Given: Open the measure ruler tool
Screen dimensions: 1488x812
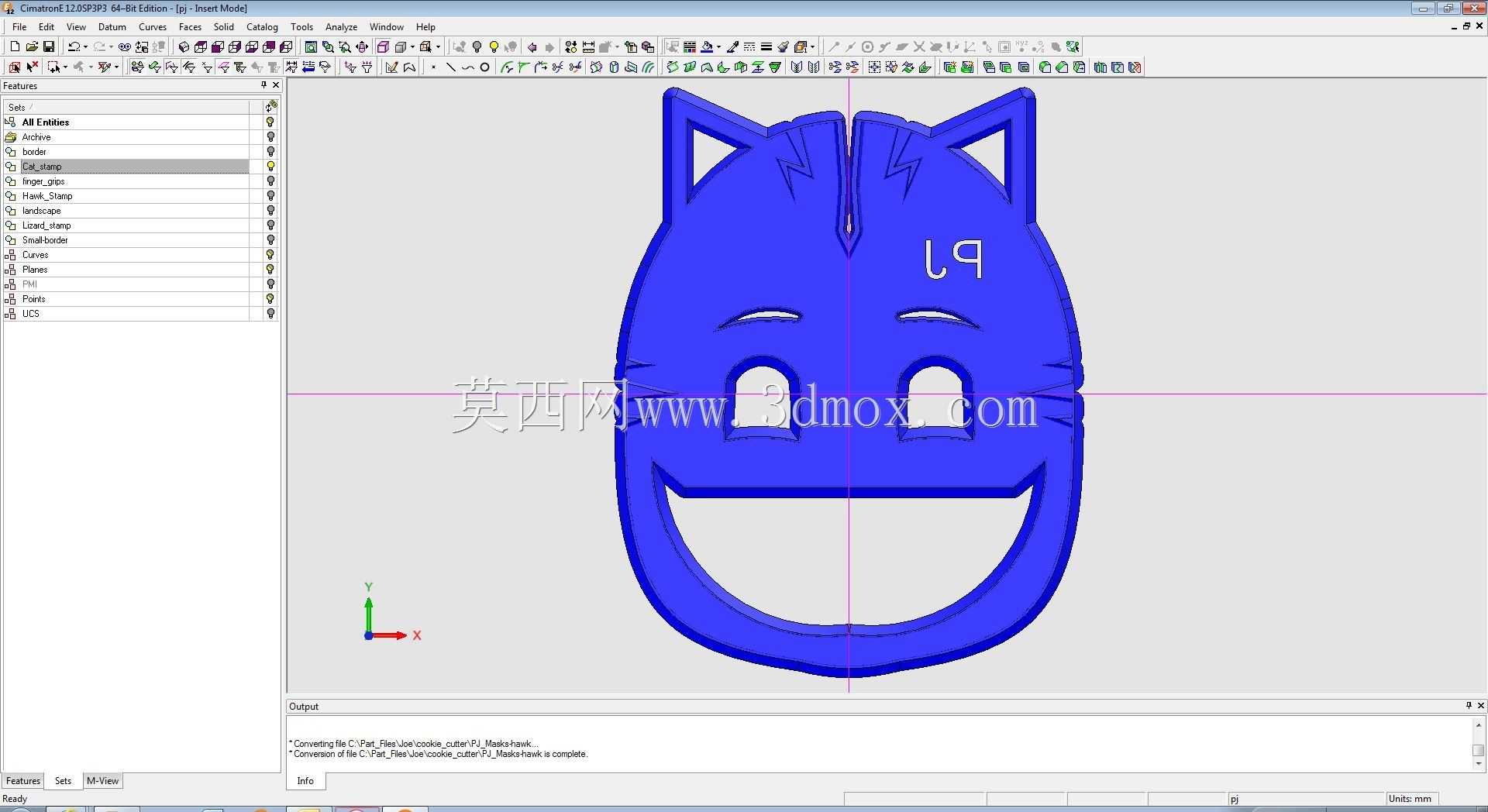Looking at the screenshot, I should tap(588, 46).
